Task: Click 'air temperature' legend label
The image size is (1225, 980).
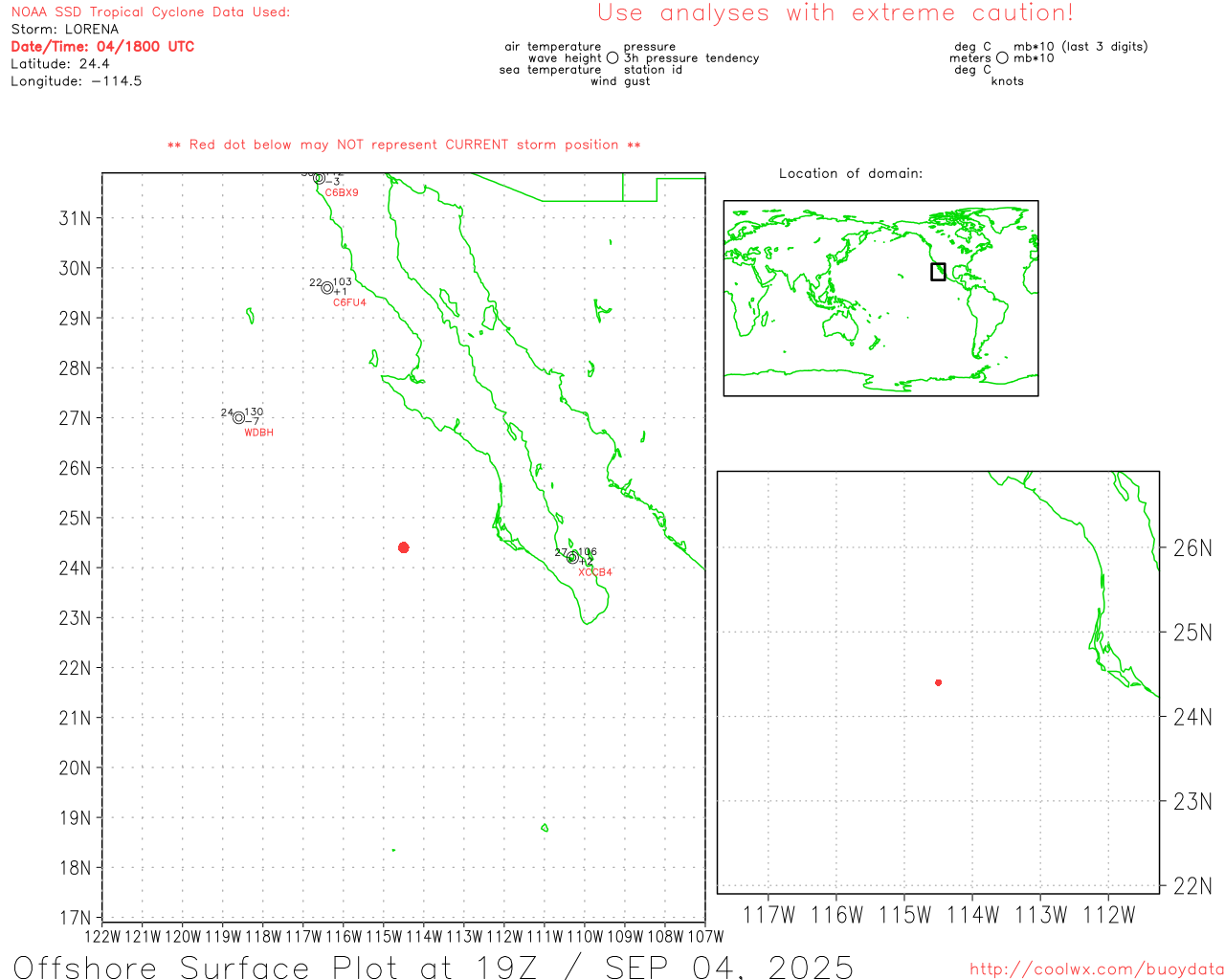Action: tap(553, 47)
